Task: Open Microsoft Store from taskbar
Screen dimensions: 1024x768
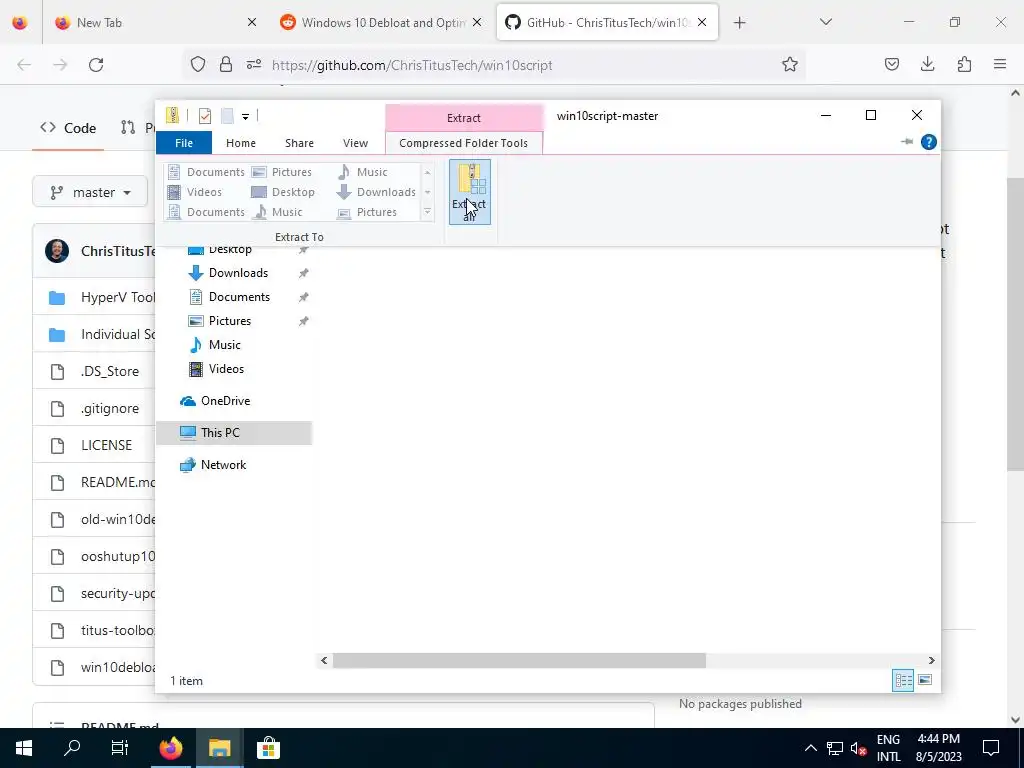Action: (268, 748)
